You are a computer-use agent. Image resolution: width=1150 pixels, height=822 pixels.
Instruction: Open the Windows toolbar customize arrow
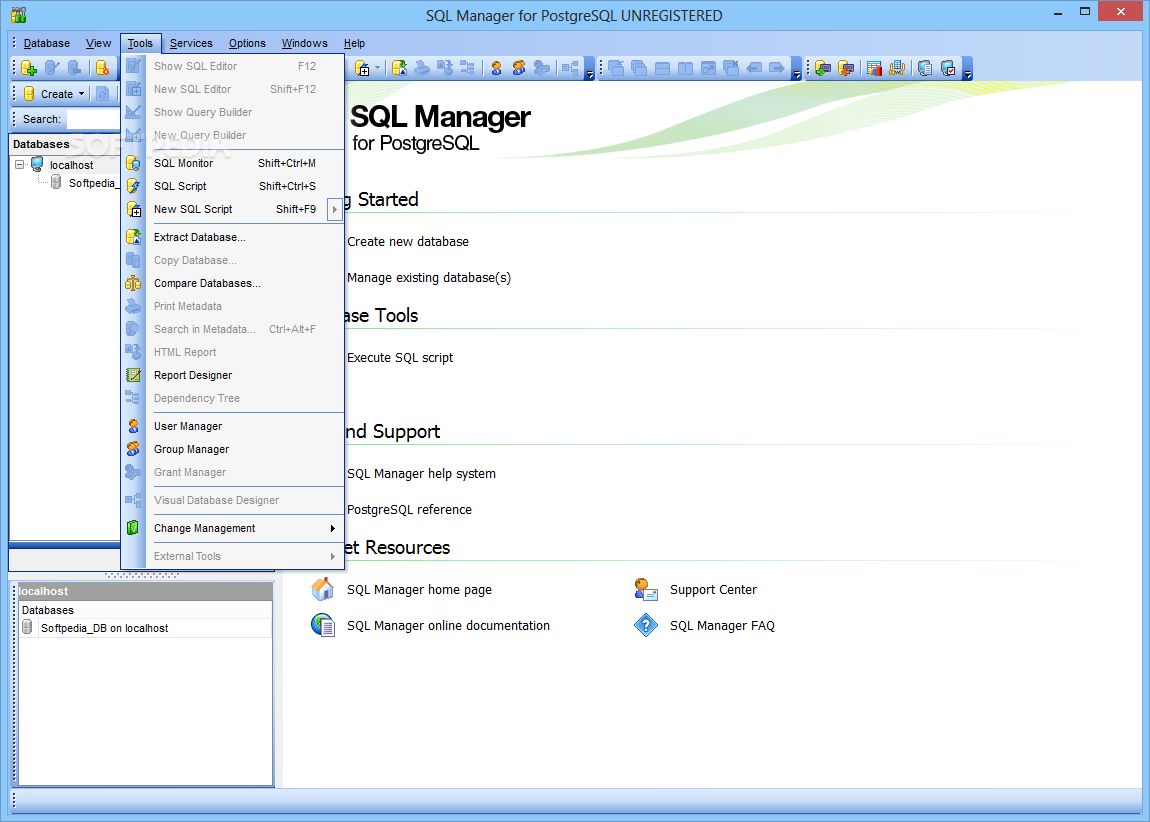click(797, 70)
